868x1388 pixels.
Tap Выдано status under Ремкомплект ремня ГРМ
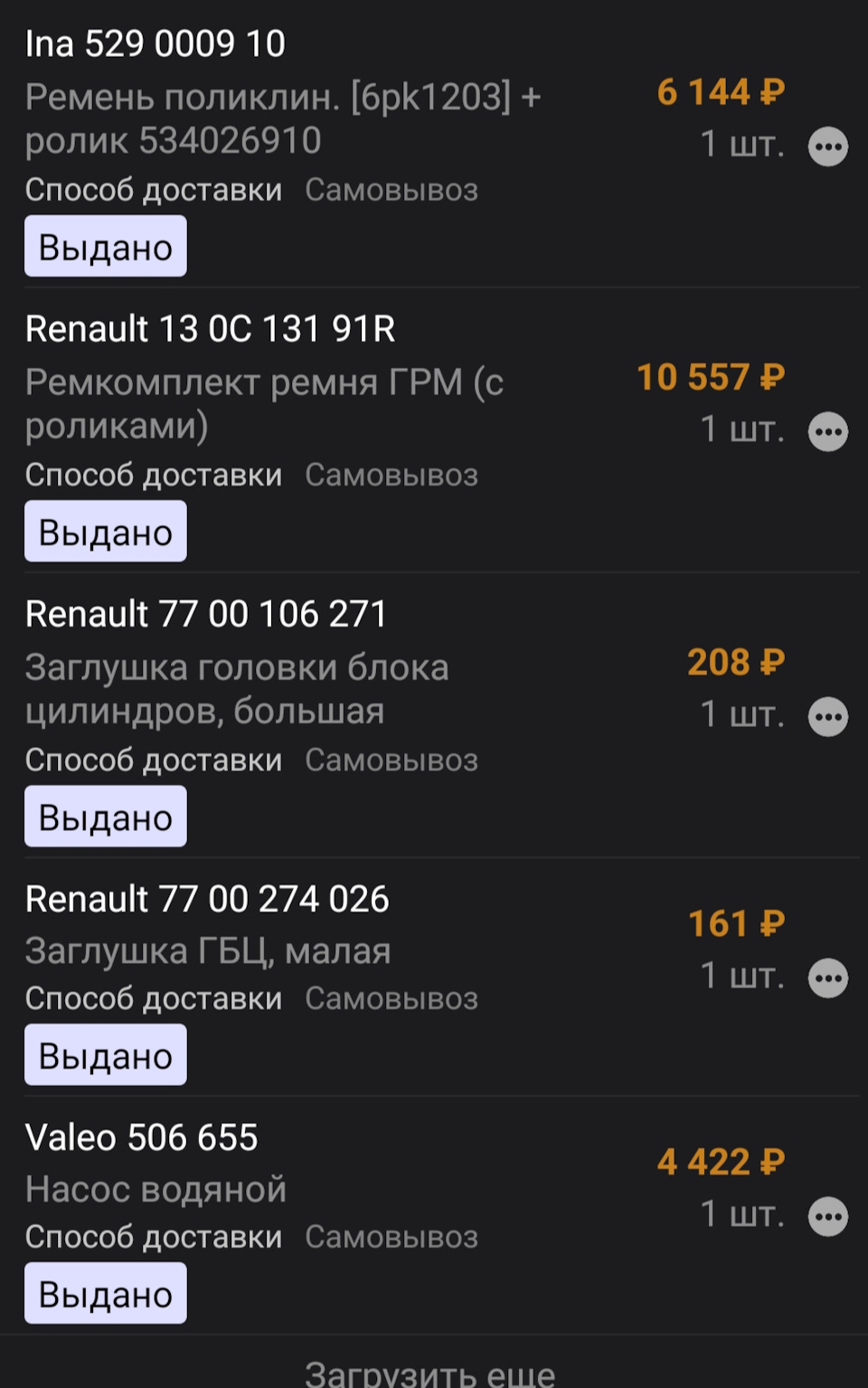pos(106,531)
